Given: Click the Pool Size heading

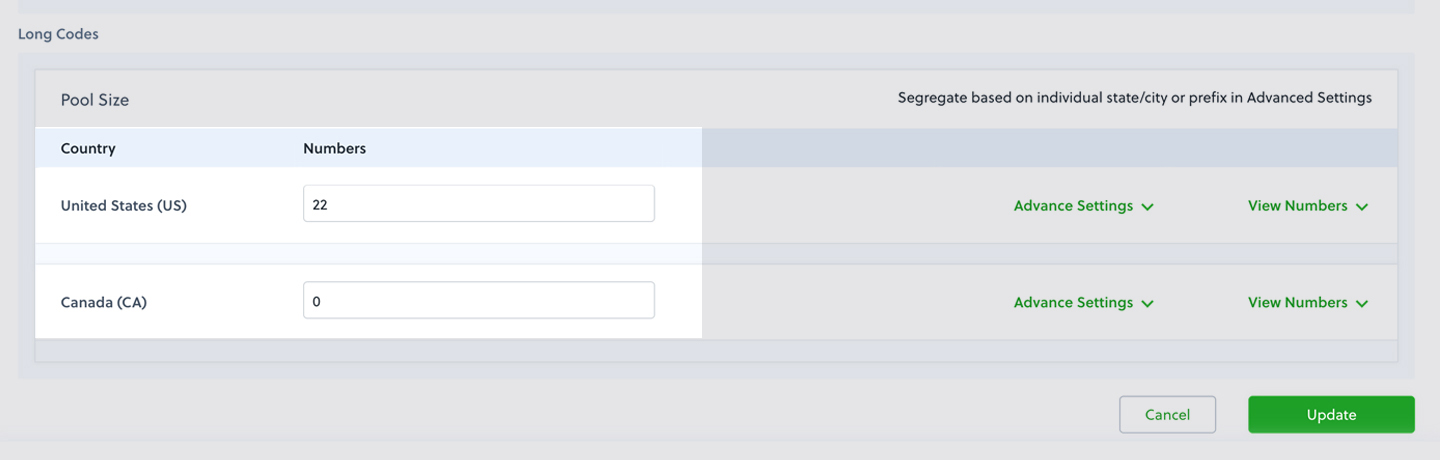Looking at the screenshot, I should click(x=95, y=100).
